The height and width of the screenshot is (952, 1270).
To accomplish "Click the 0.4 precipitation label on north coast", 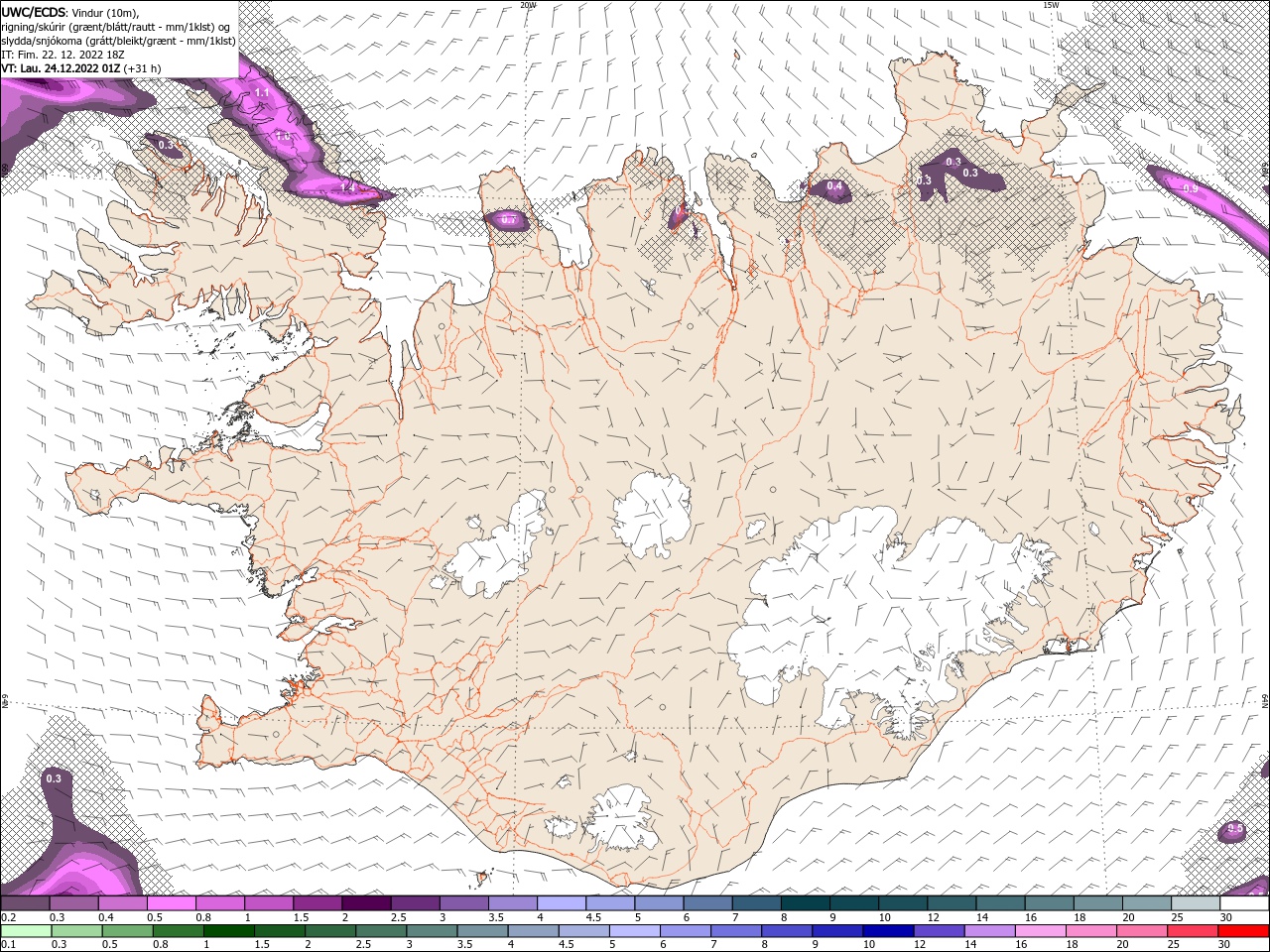I will coord(834,186).
